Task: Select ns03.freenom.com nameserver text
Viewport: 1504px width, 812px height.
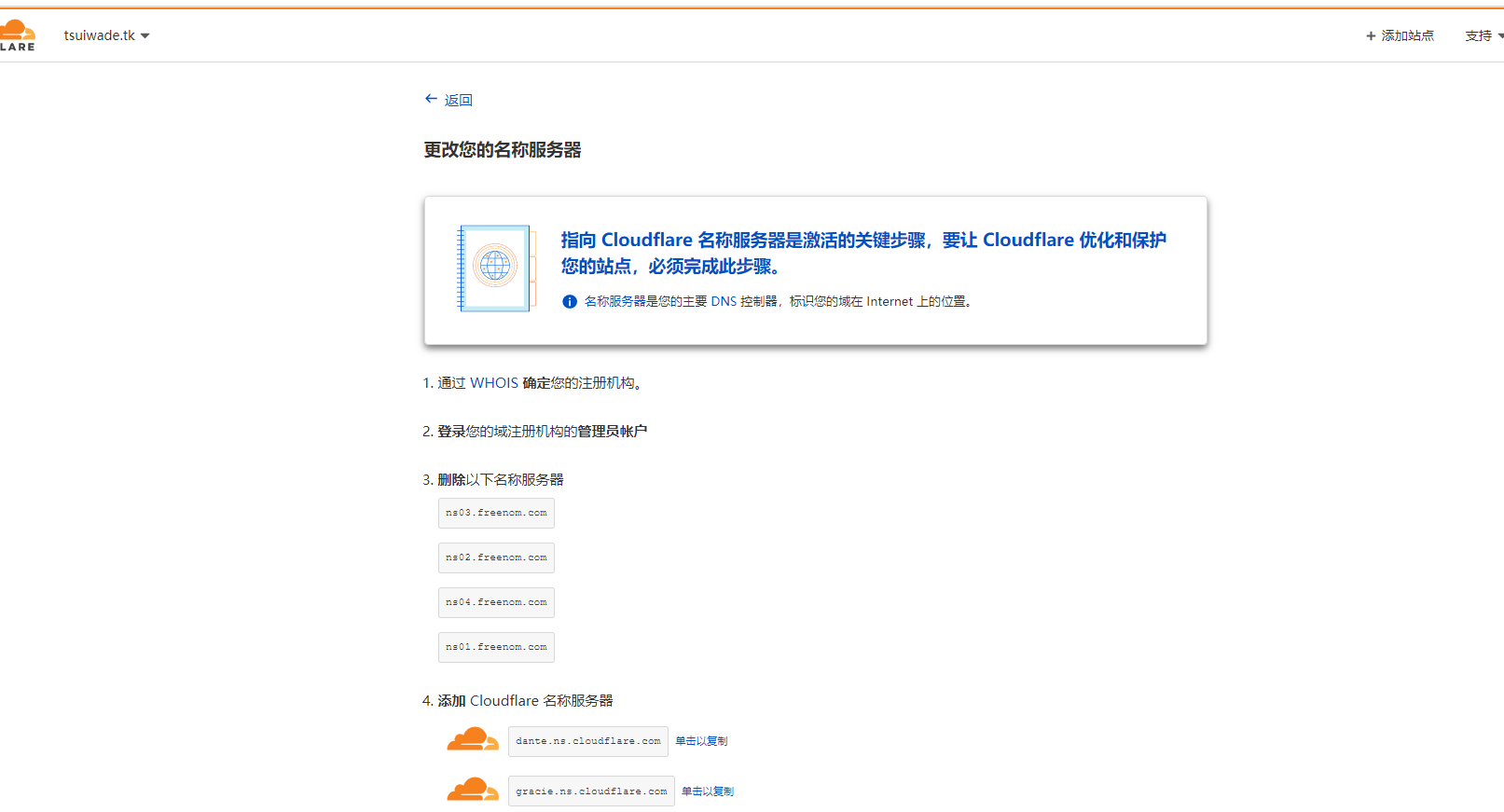Action: pyautogui.click(x=496, y=513)
